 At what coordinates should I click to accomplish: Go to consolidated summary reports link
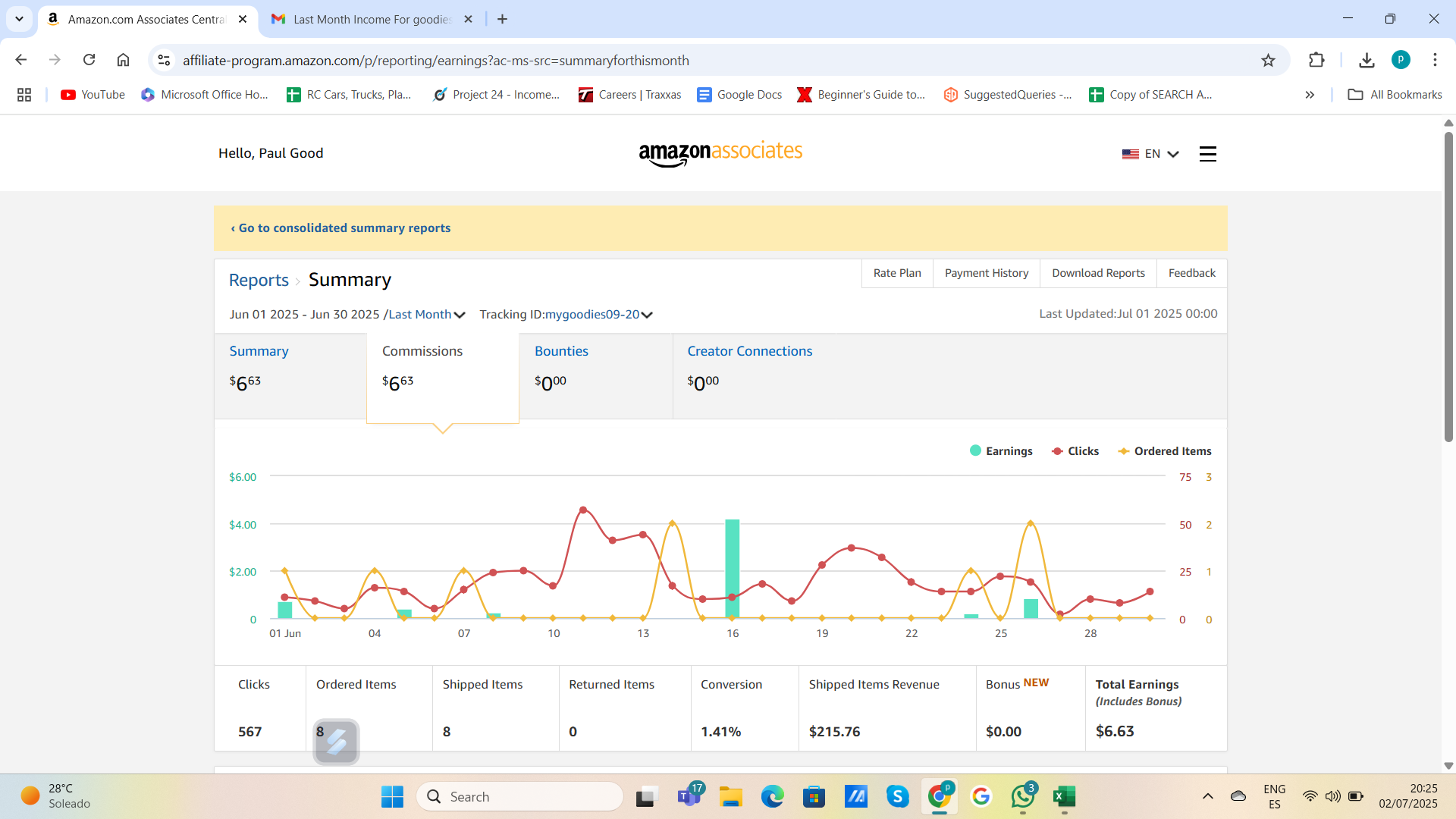click(x=340, y=228)
